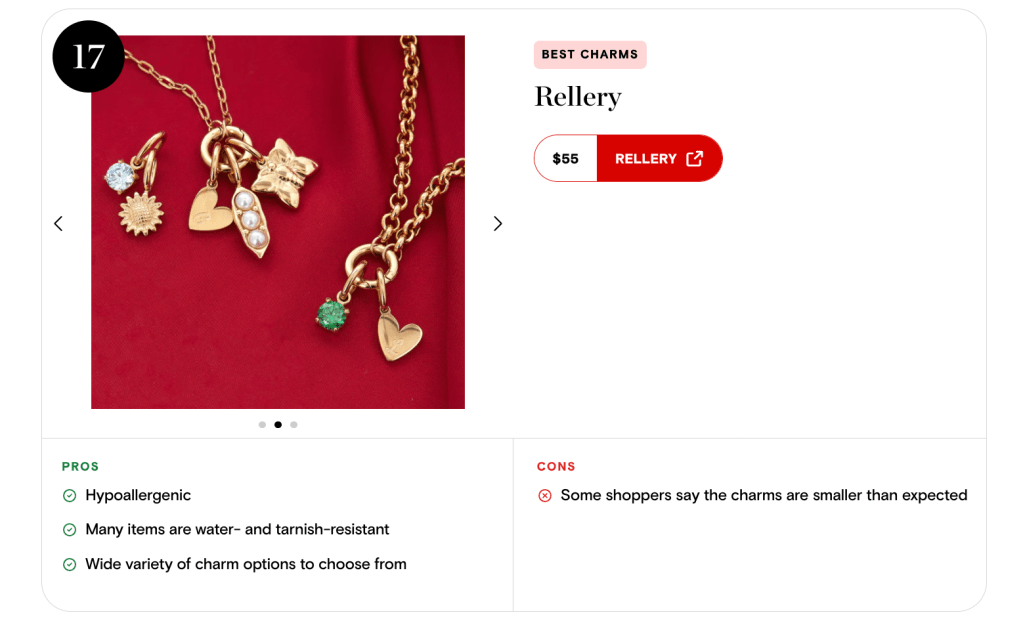Screen dimensions: 1023x621
Task: Click the check icon next to water- and tarnish-resistant
Action: point(70,530)
